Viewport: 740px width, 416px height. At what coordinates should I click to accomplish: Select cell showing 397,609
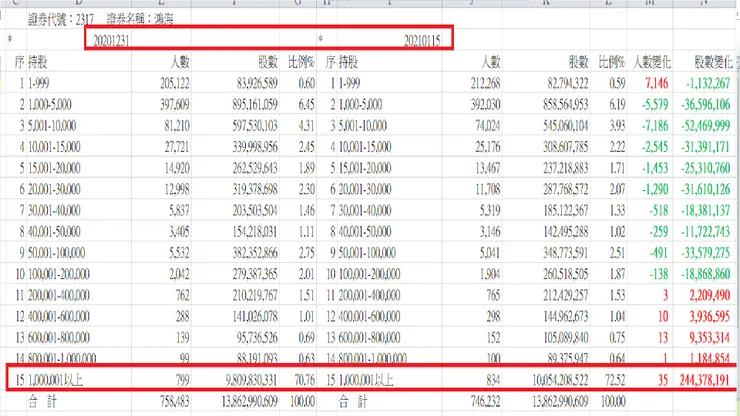point(175,104)
